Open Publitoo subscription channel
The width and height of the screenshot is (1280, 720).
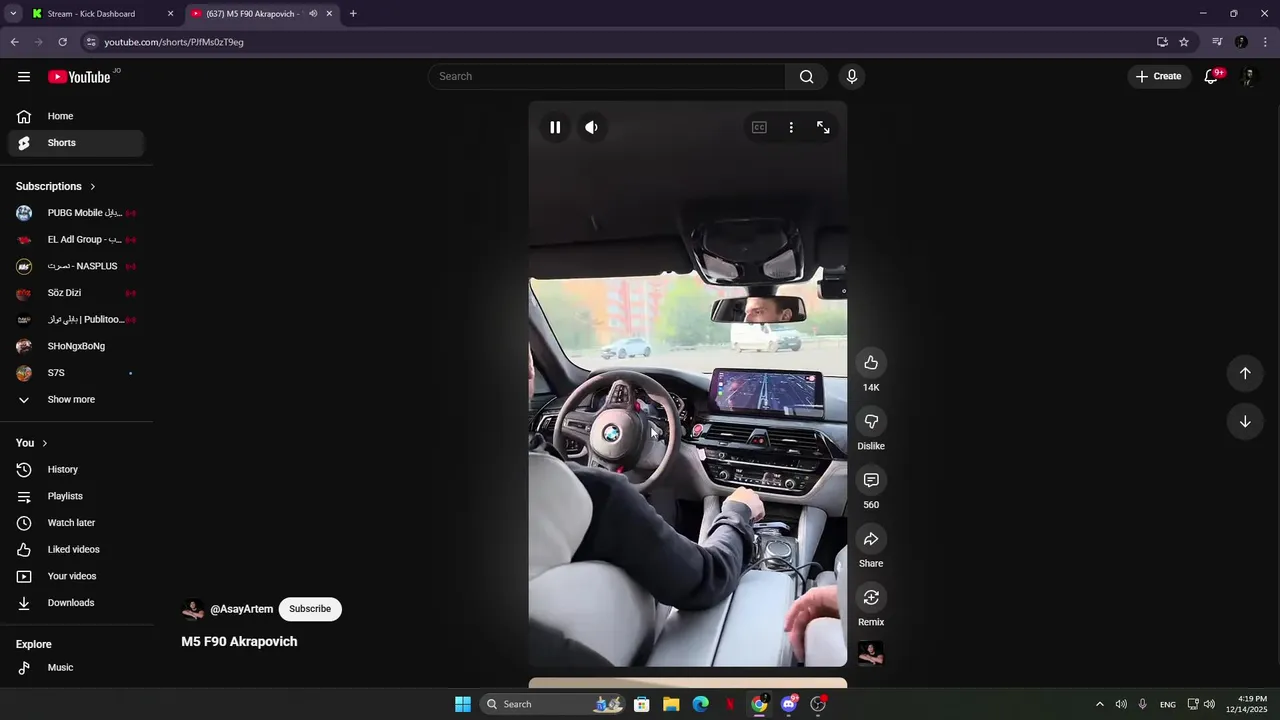(76, 320)
